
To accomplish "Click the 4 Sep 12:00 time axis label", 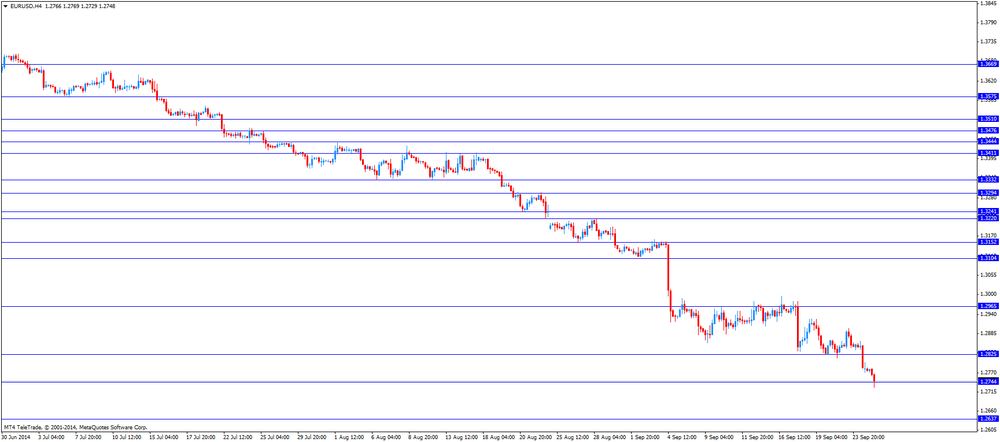I will (x=684, y=438).
